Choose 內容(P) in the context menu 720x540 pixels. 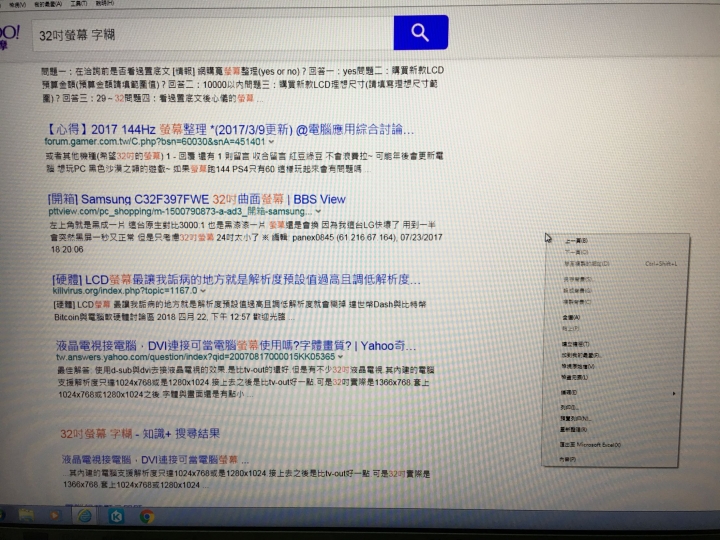coord(568,459)
